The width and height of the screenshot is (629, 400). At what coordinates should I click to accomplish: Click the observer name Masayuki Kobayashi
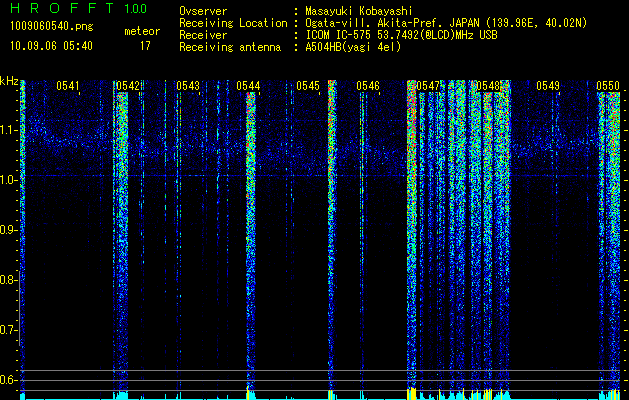pyautogui.click(x=359, y=11)
